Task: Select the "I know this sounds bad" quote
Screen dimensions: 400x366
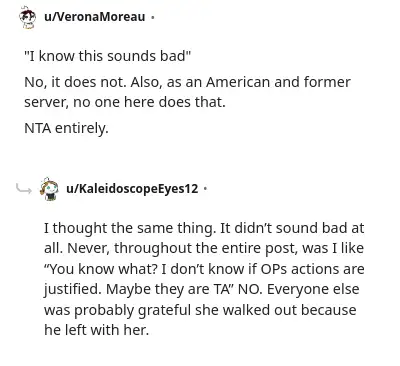Action: coord(108,56)
